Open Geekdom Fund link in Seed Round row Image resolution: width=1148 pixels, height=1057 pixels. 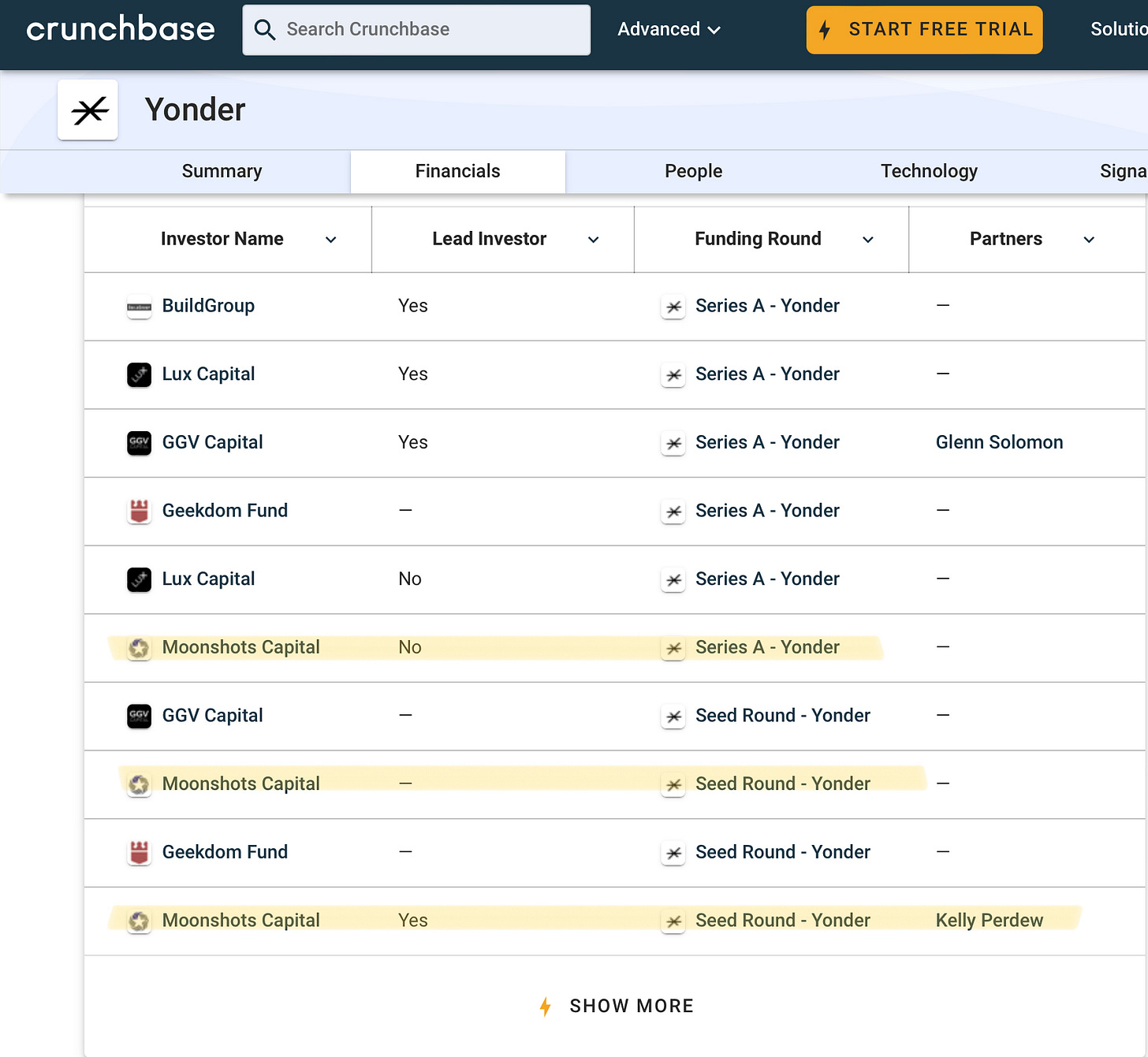pyautogui.click(x=225, y=852)
